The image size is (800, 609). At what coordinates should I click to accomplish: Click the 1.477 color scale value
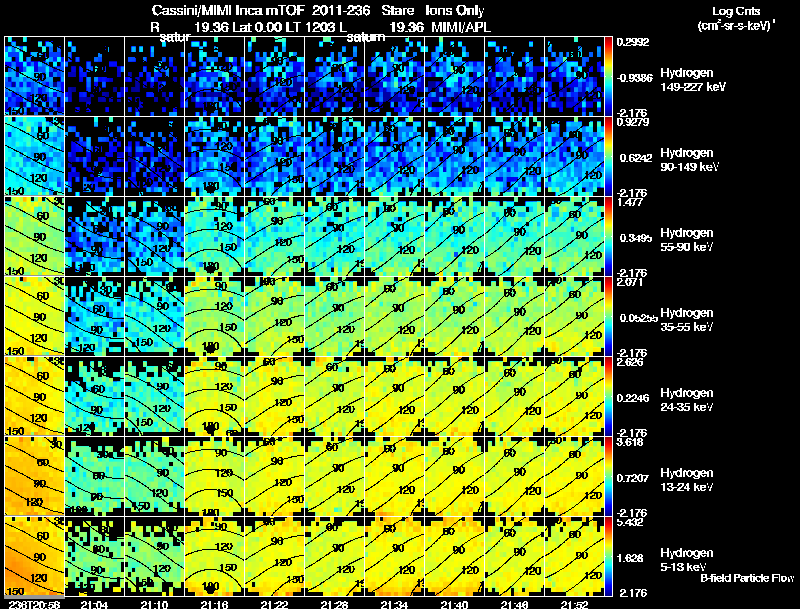pyautogui.click(x=630, y=202)
